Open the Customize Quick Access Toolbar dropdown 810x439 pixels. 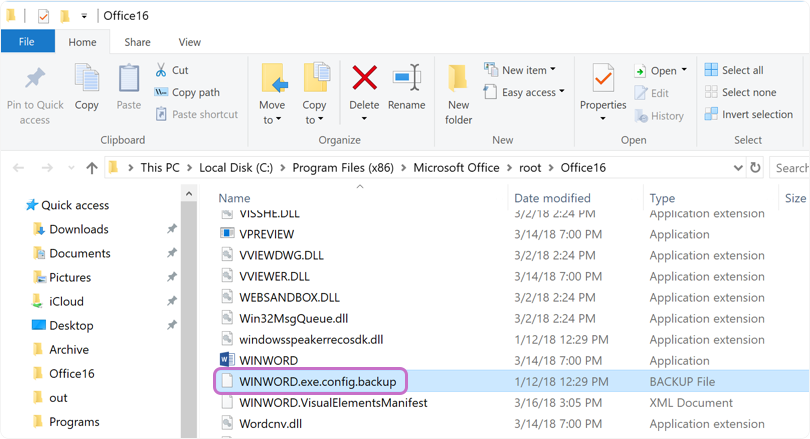click(84, 17)
